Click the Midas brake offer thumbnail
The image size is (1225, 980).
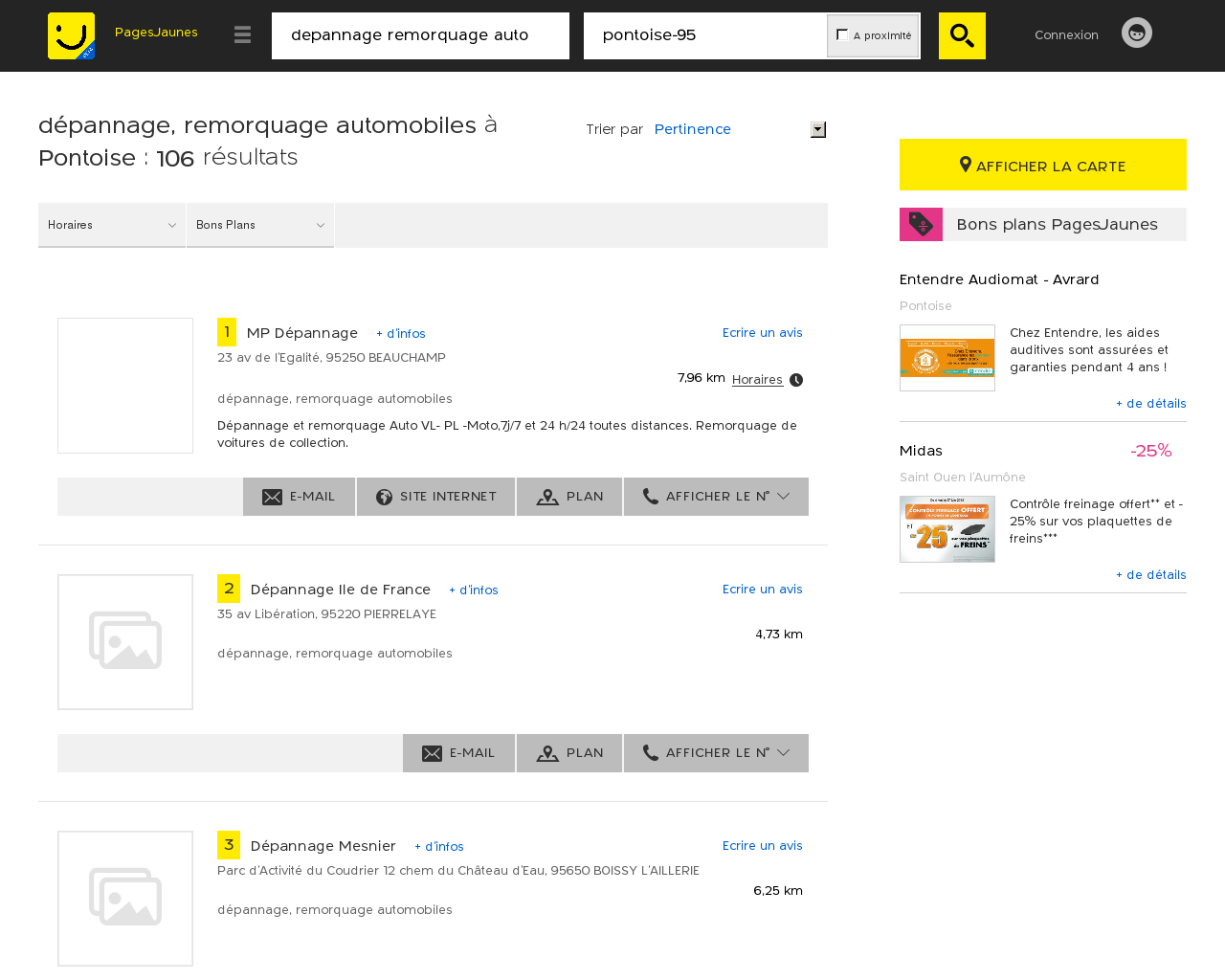[947, 529]
